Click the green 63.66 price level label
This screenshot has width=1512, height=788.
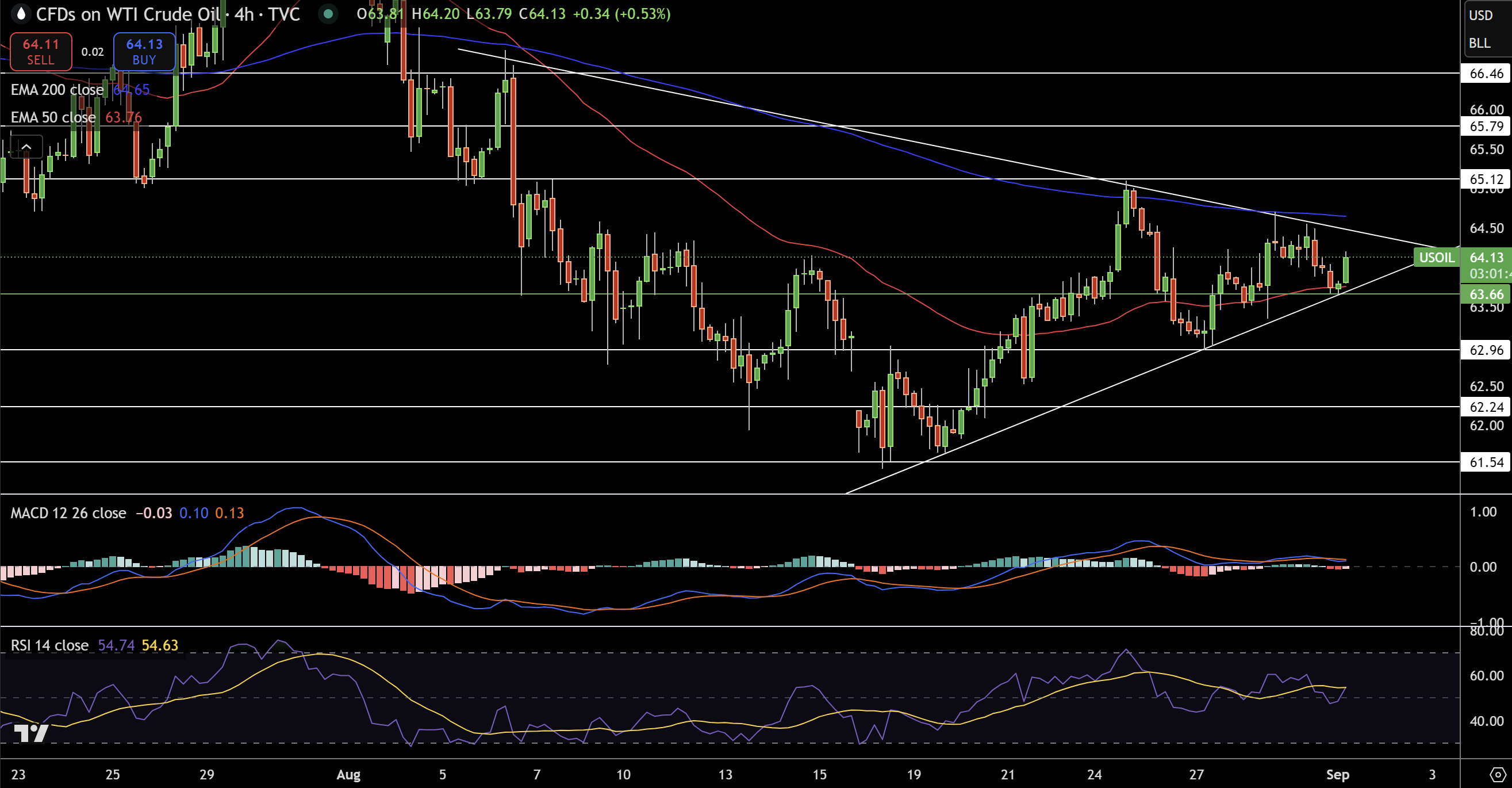pyautogui.click(x=1486, y=294)
